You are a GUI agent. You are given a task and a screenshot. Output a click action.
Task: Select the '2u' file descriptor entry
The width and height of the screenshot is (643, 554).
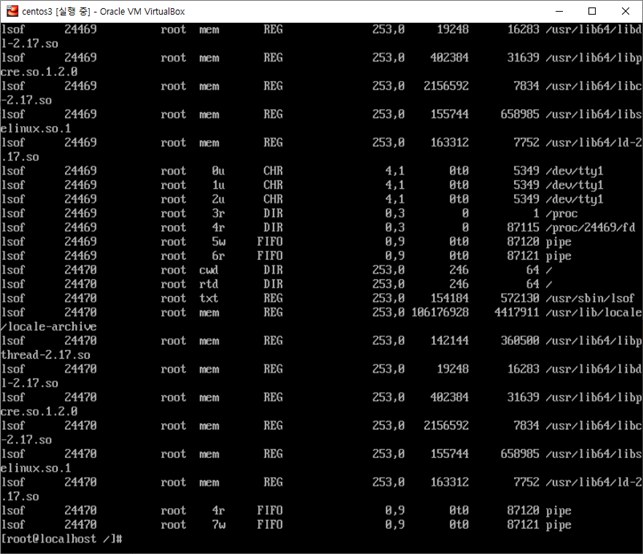coord(218,199)
